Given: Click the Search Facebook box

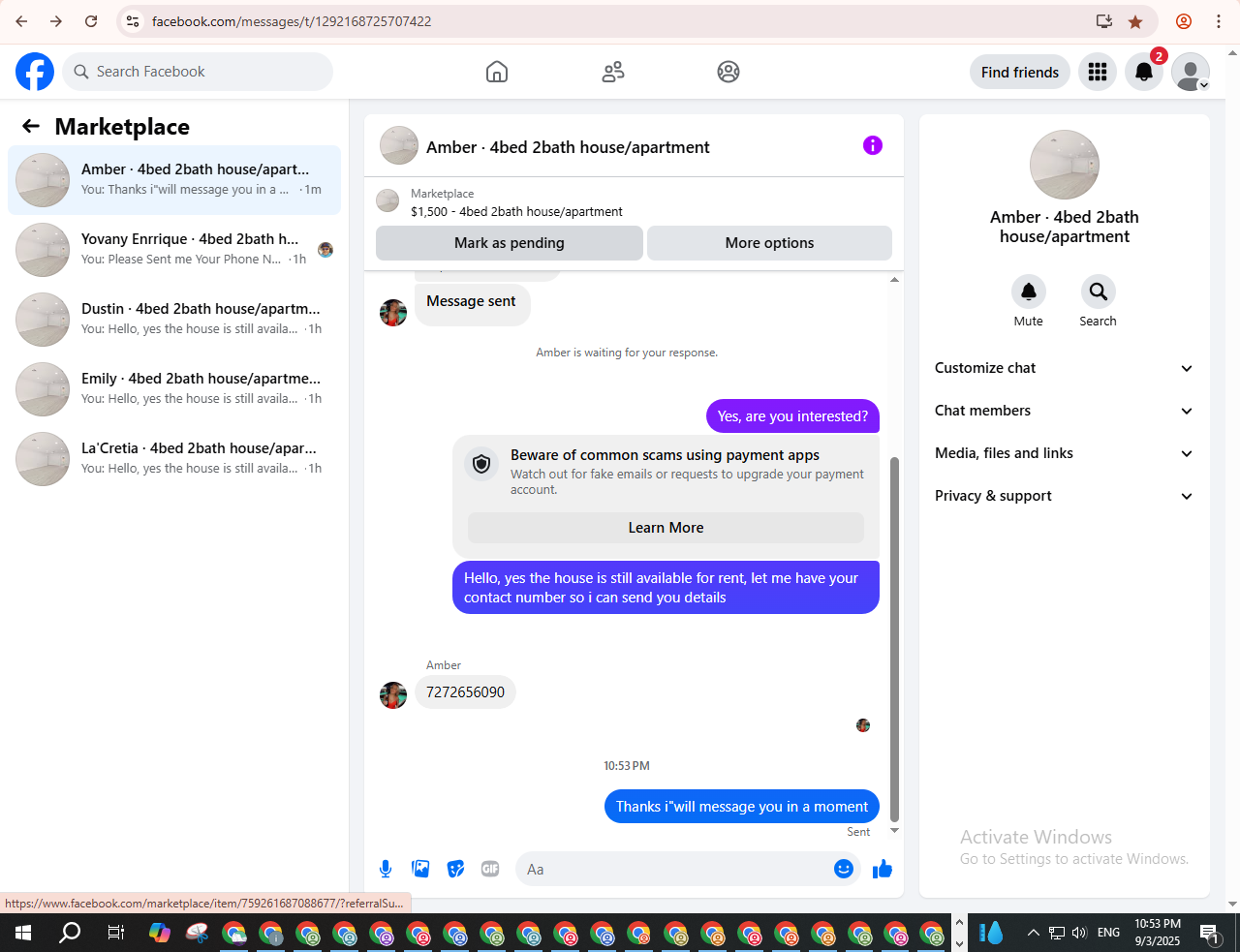Looking at the screenshot, I should pos(198,72).
